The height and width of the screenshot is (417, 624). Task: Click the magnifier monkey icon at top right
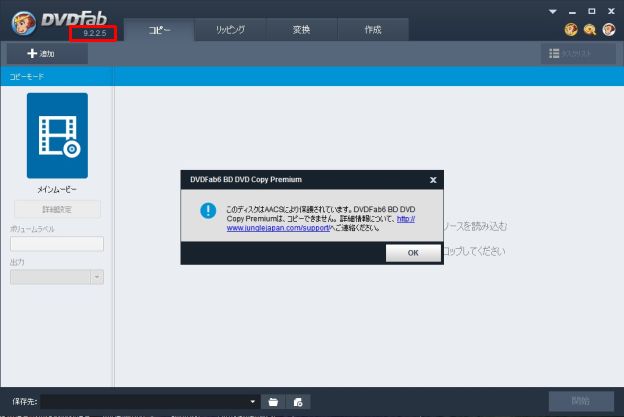[x=590, y=29]
